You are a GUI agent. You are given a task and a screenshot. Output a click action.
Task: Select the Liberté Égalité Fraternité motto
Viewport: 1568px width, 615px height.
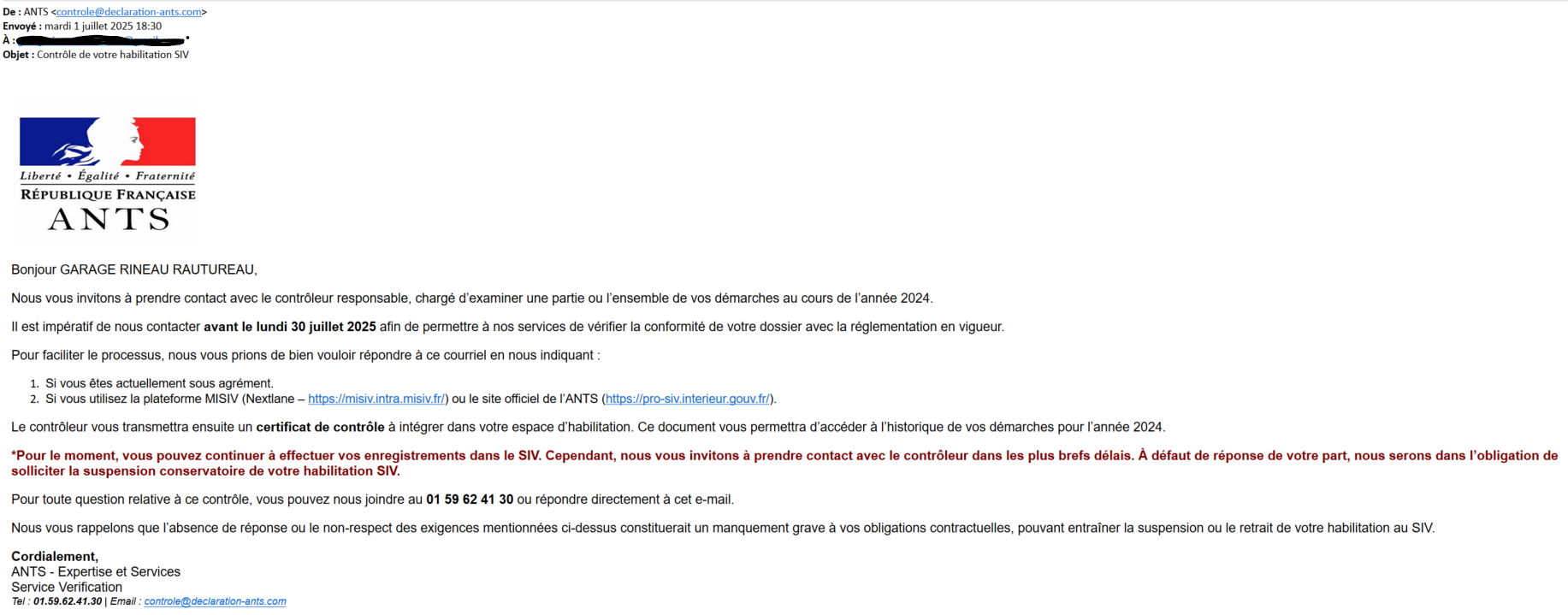(108, 176)
